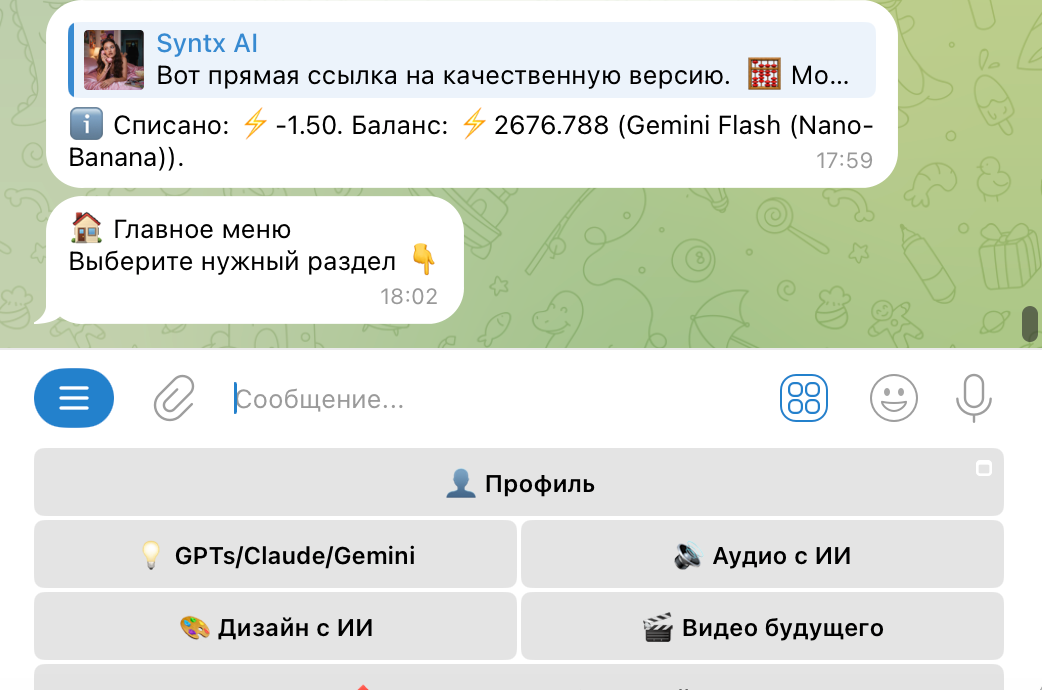The image size is (1042, 690).
Task: Open the bot menu hamburger button
Action: pos(74,399)
